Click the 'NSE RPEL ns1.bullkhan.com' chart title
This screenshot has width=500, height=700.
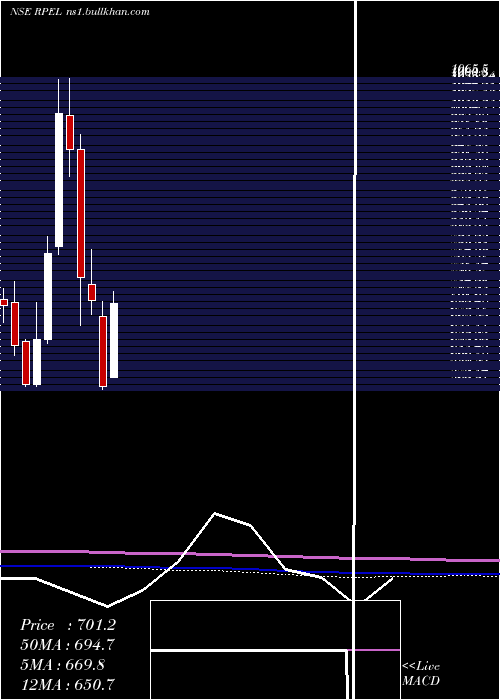[x=79, y=12]
